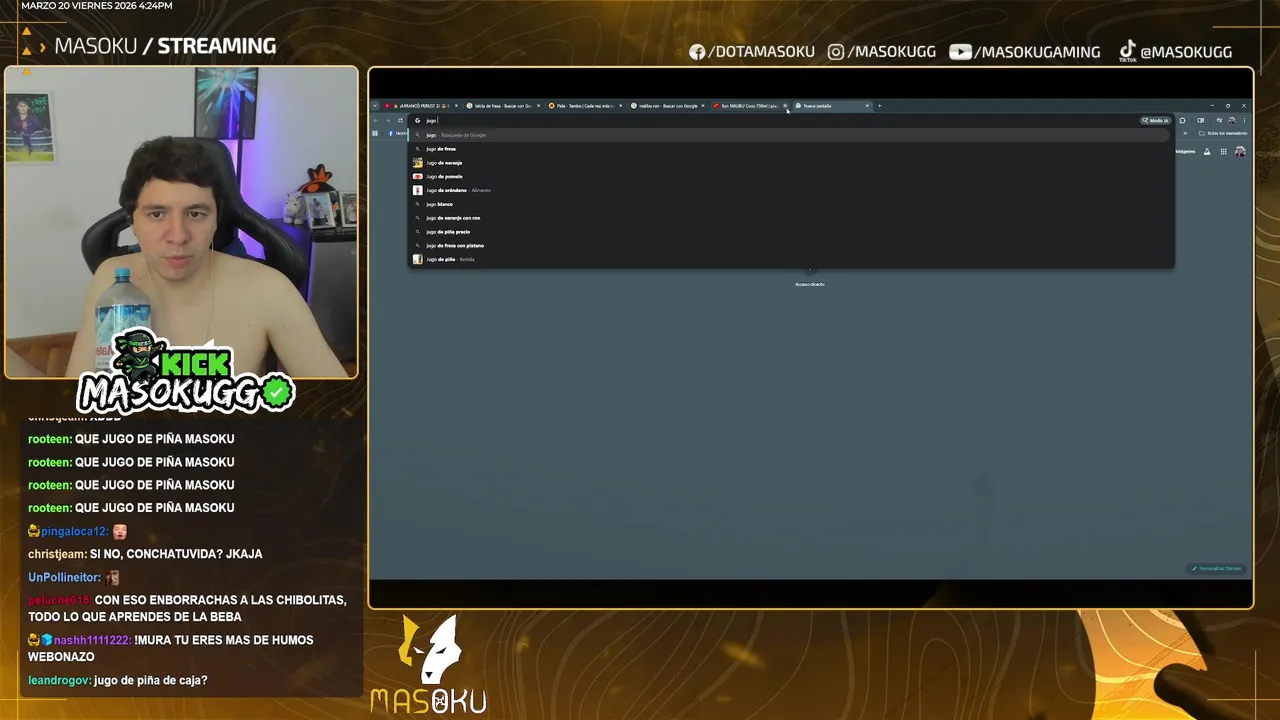Reload the page with refresh icon
1280x720 pixels.
[400, 120]
